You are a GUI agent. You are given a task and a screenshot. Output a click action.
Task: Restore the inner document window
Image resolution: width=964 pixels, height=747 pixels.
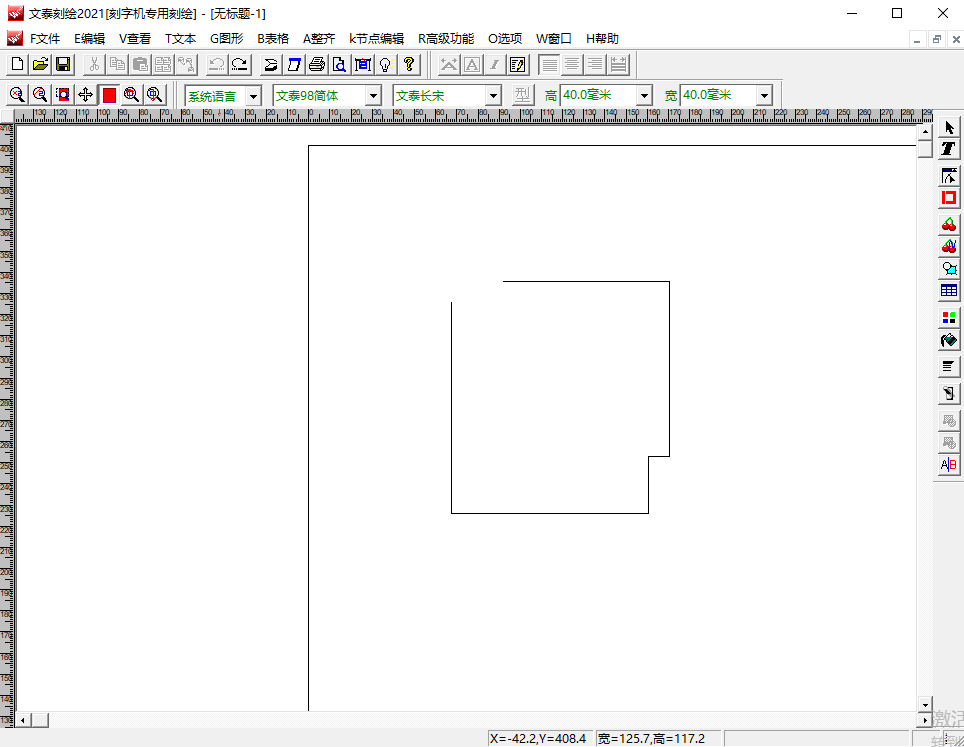936,39
